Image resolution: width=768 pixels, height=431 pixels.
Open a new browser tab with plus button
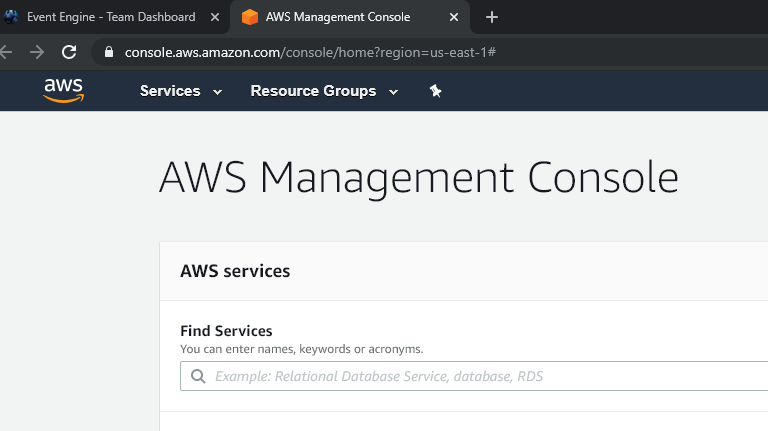point(491,17)
